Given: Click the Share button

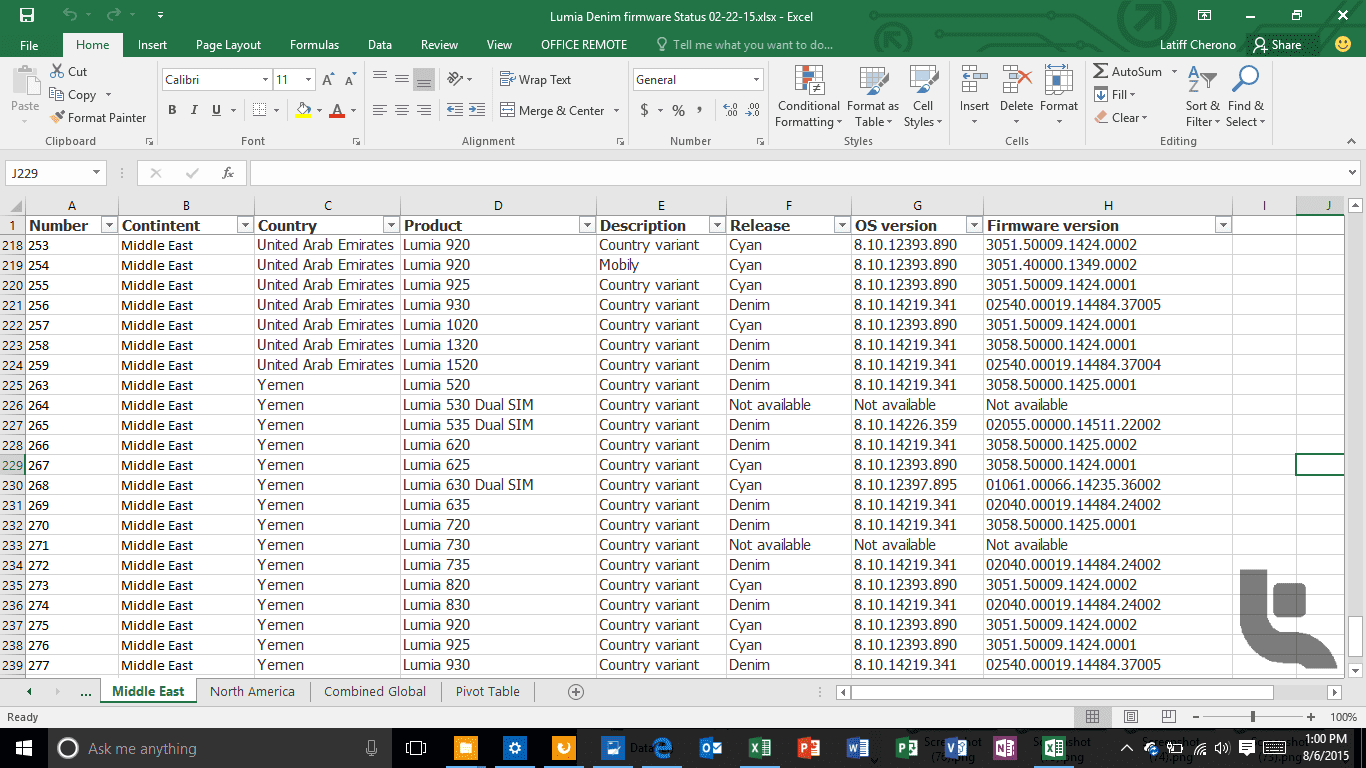Looking at the screenshot, I should coord(1277,45).
